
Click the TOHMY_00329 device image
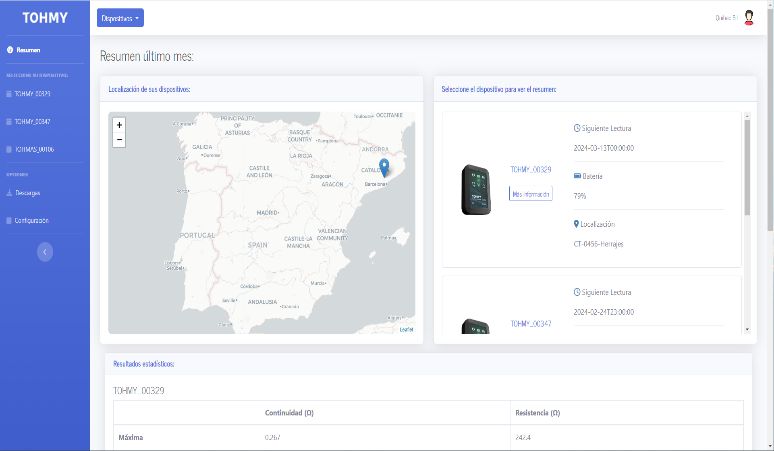pyautogui.click(x=476, y=190)
